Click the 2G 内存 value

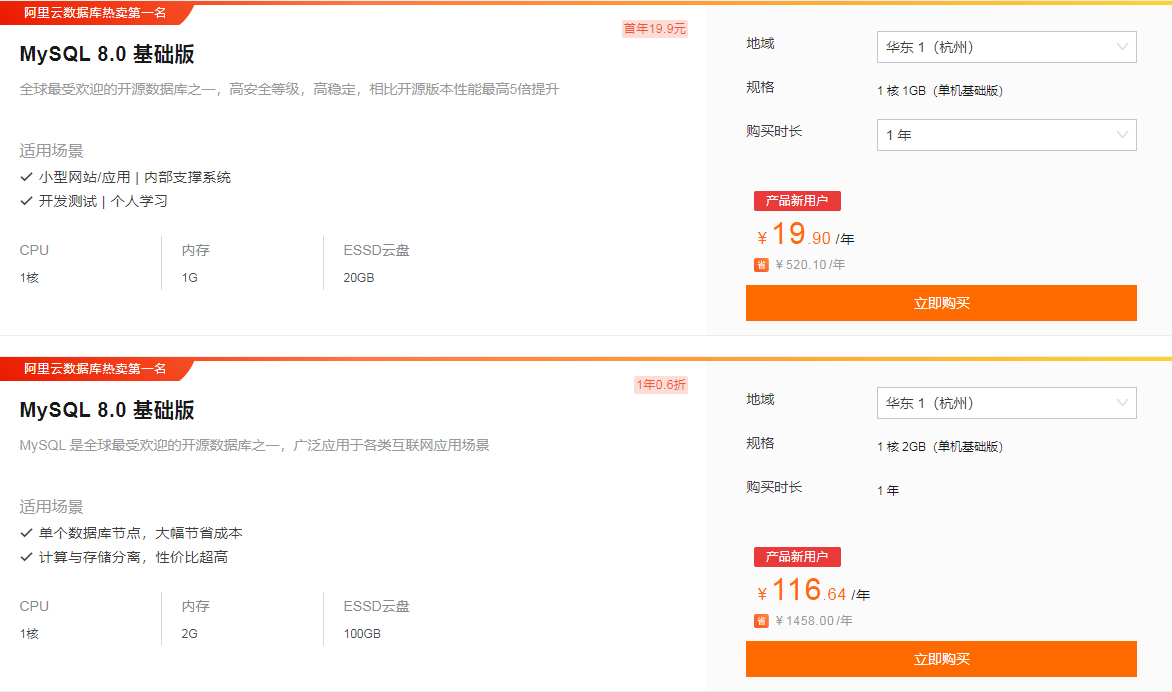click(x=190, y=634)
